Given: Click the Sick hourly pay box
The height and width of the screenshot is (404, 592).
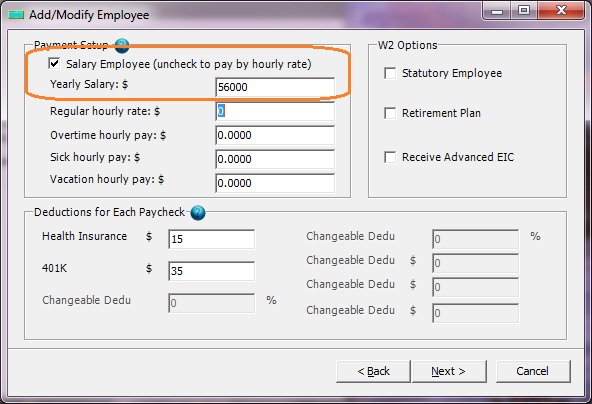Looking at the screenshot, I should coord(275,159).
